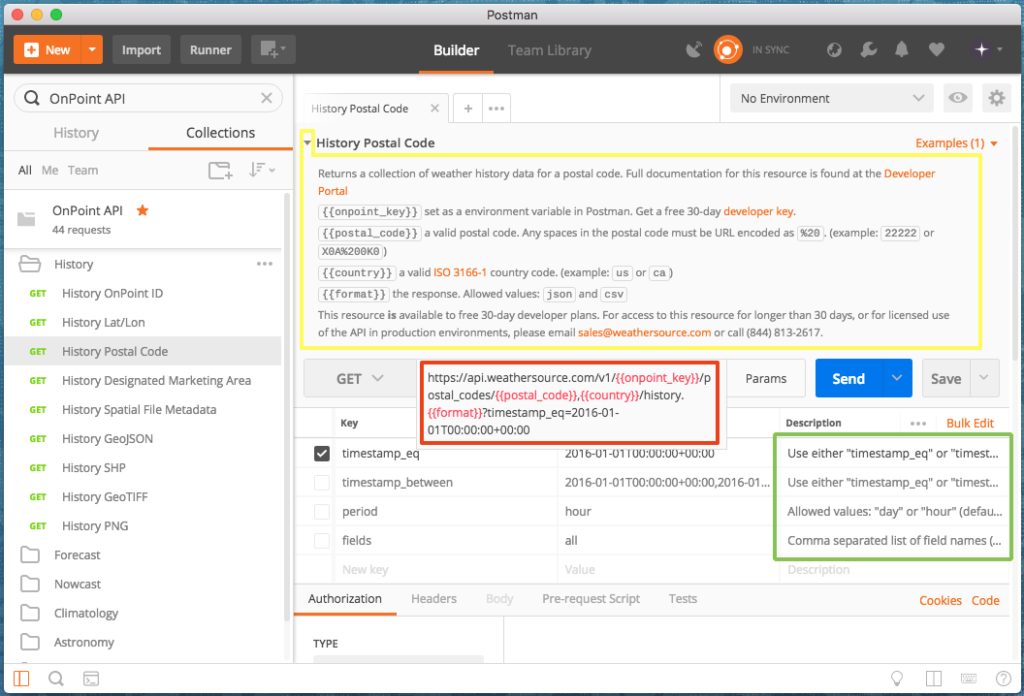This screenshot has height=696, width=1024.
Task: Switch to the History sidebar tab
Action: point(76,133)
